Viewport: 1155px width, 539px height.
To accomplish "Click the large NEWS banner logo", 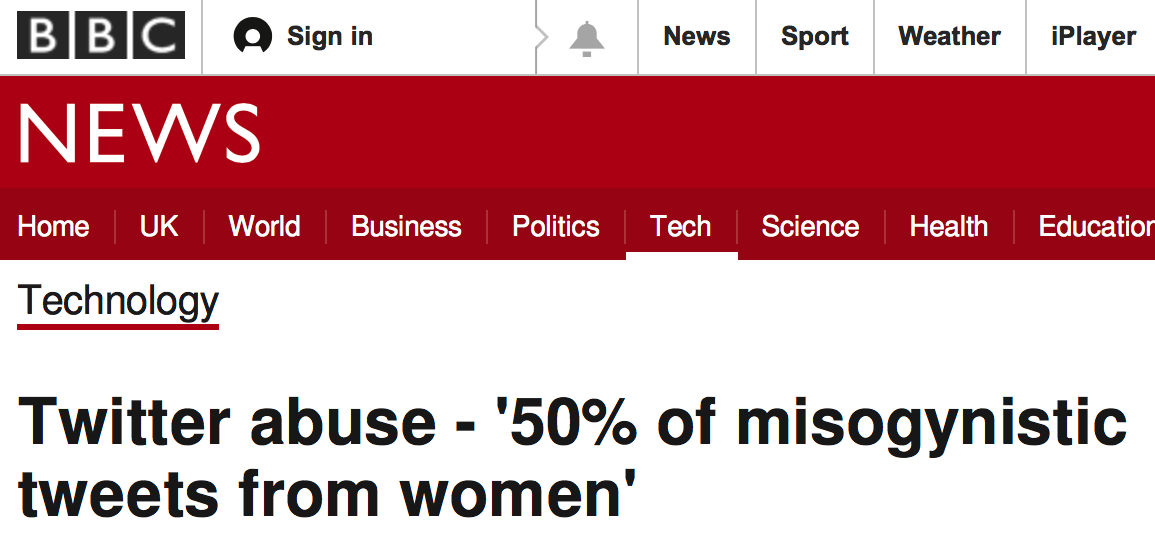I will click(139, 134).
